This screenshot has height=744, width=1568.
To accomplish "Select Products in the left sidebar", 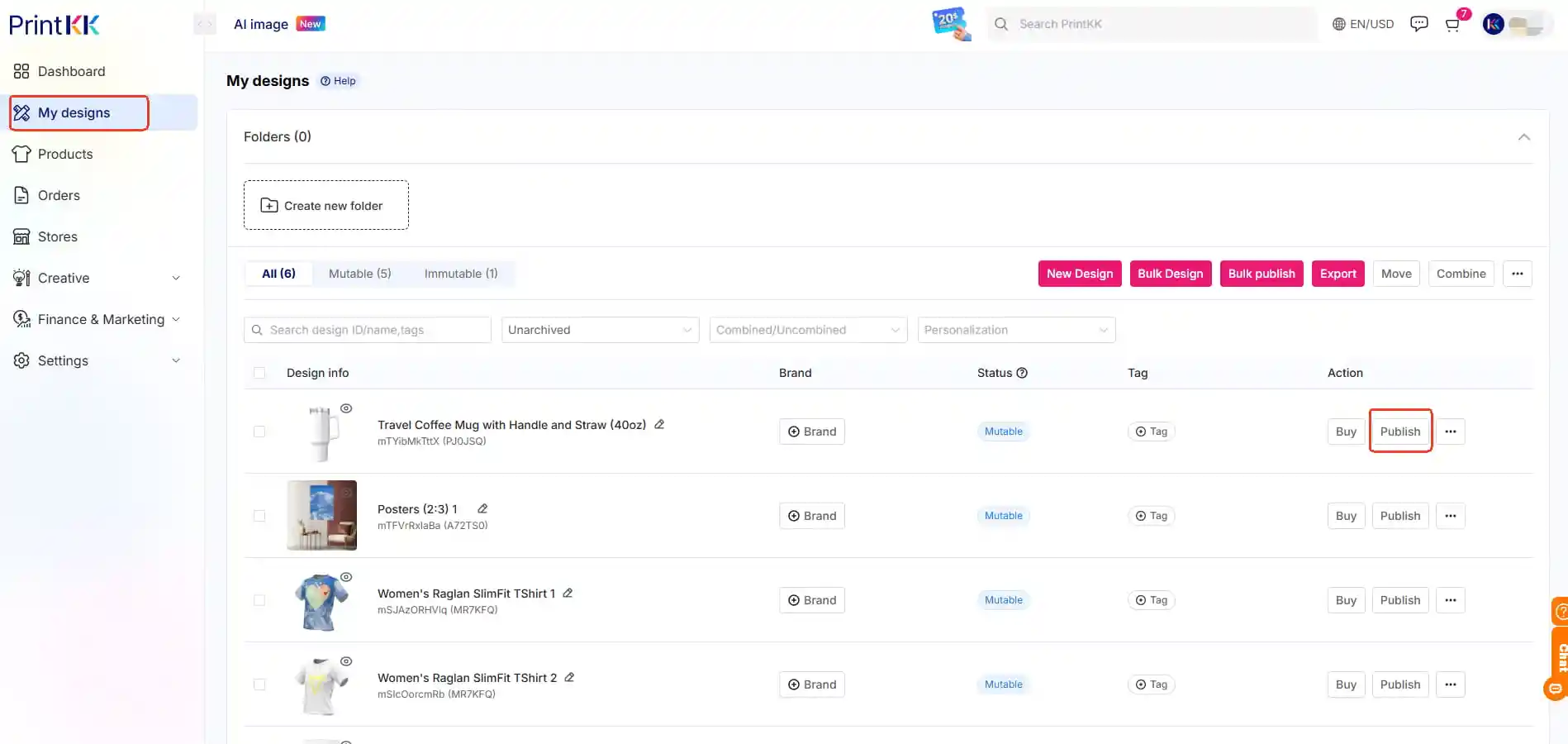I will [65, 154].
